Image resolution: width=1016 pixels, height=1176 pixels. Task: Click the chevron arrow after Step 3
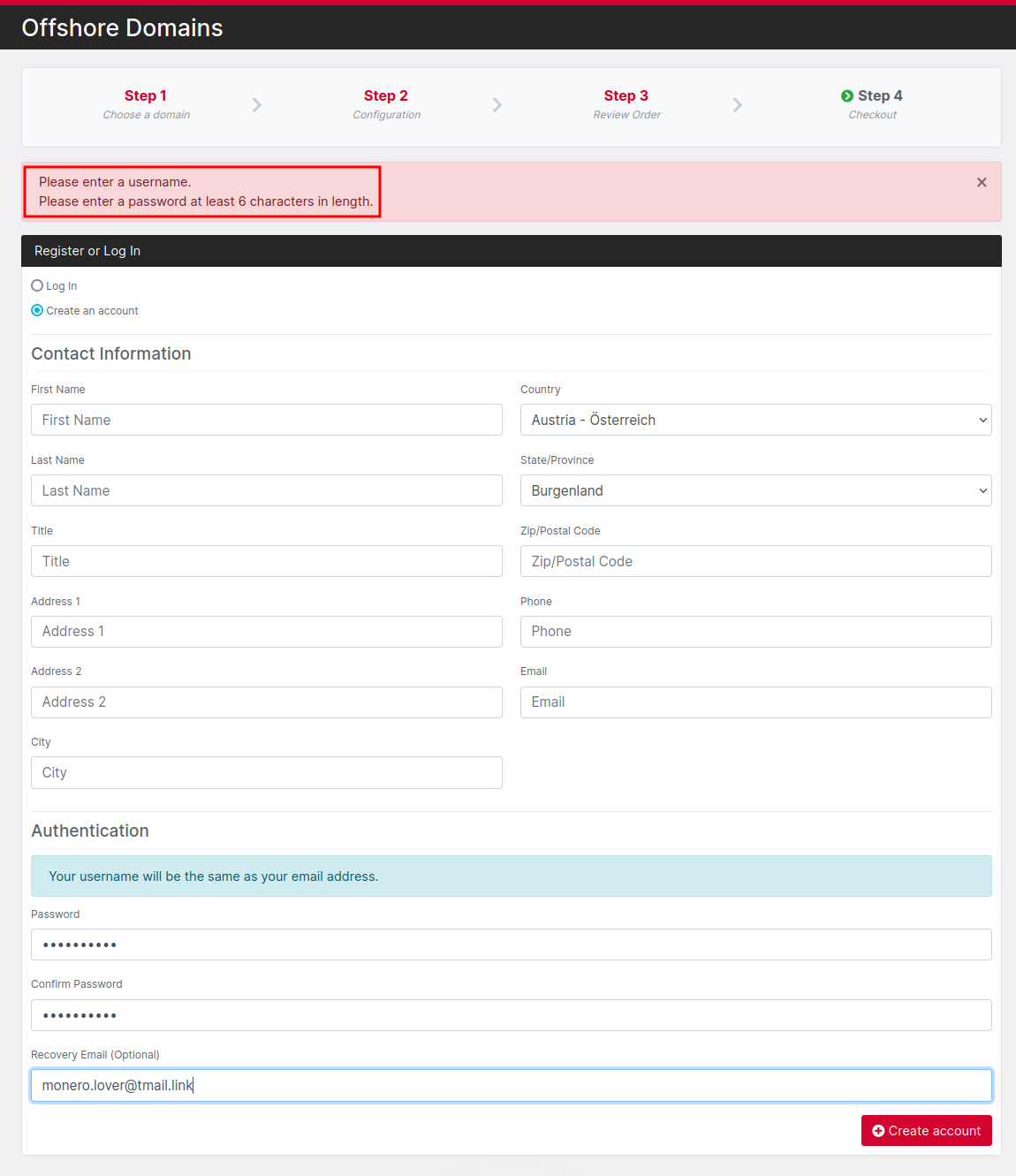738,105
